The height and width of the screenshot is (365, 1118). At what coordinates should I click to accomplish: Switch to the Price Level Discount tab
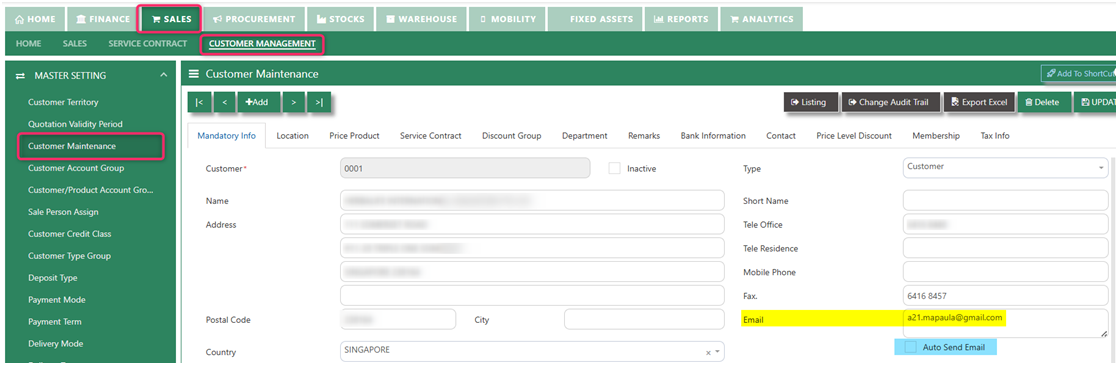pyautogui.click(x=854, y=135)
